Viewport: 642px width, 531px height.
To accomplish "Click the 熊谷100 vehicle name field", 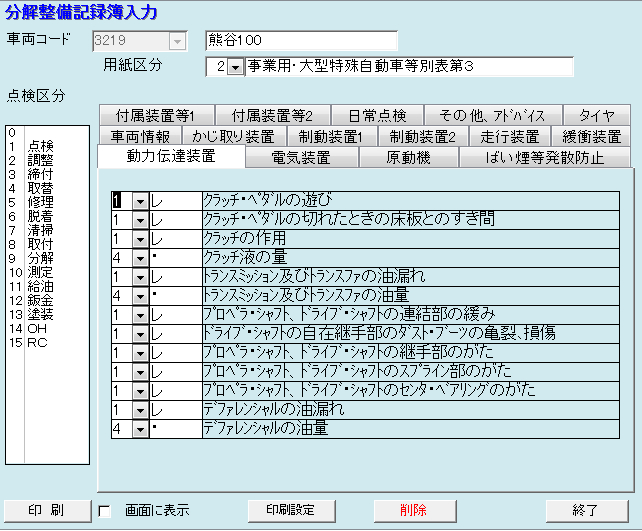I will click(301, 41).
